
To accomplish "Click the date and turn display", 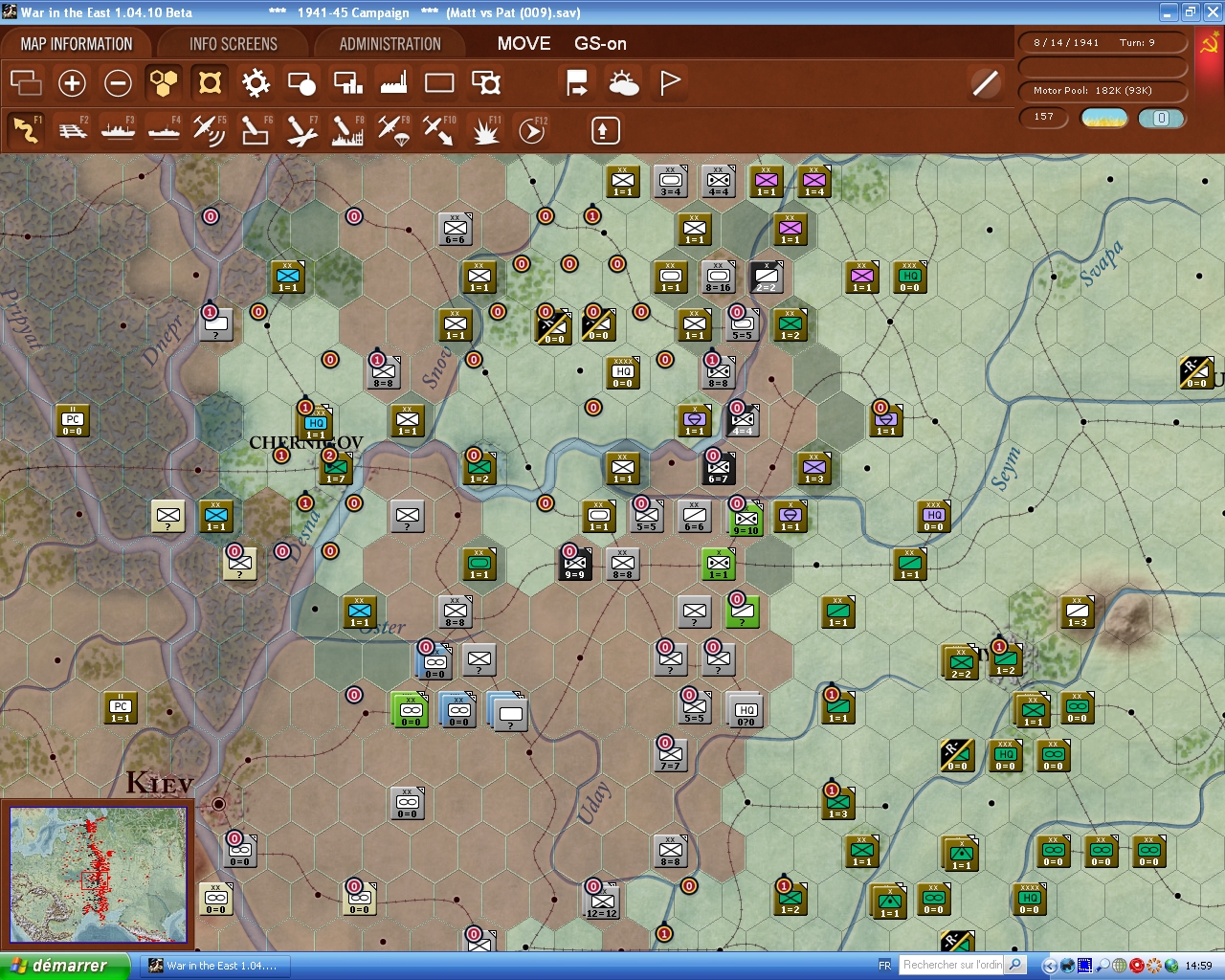I will click(1102, 42).
